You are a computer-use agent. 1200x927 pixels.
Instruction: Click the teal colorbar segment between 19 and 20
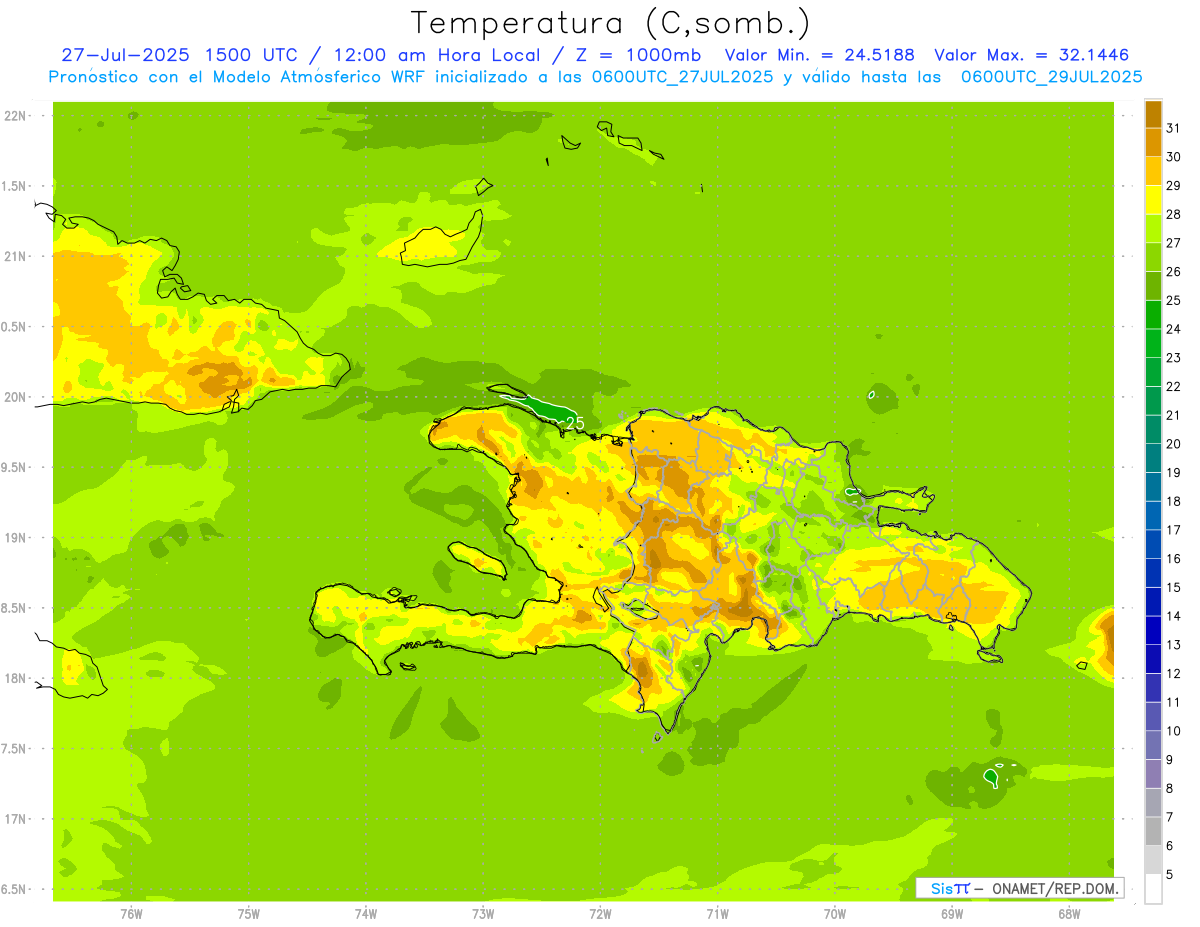click(x=1153, y=458)
